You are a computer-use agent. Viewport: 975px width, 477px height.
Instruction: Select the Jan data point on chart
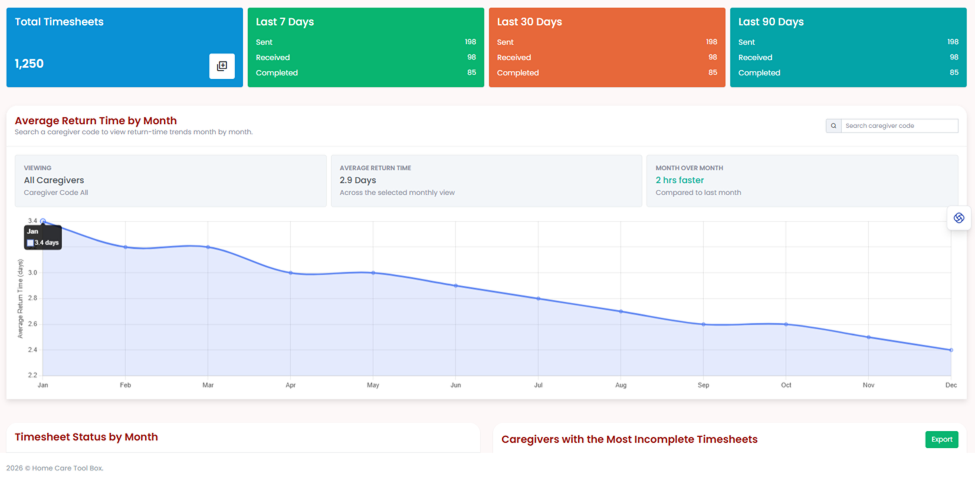pyautogui.click(x=43, y=221)
